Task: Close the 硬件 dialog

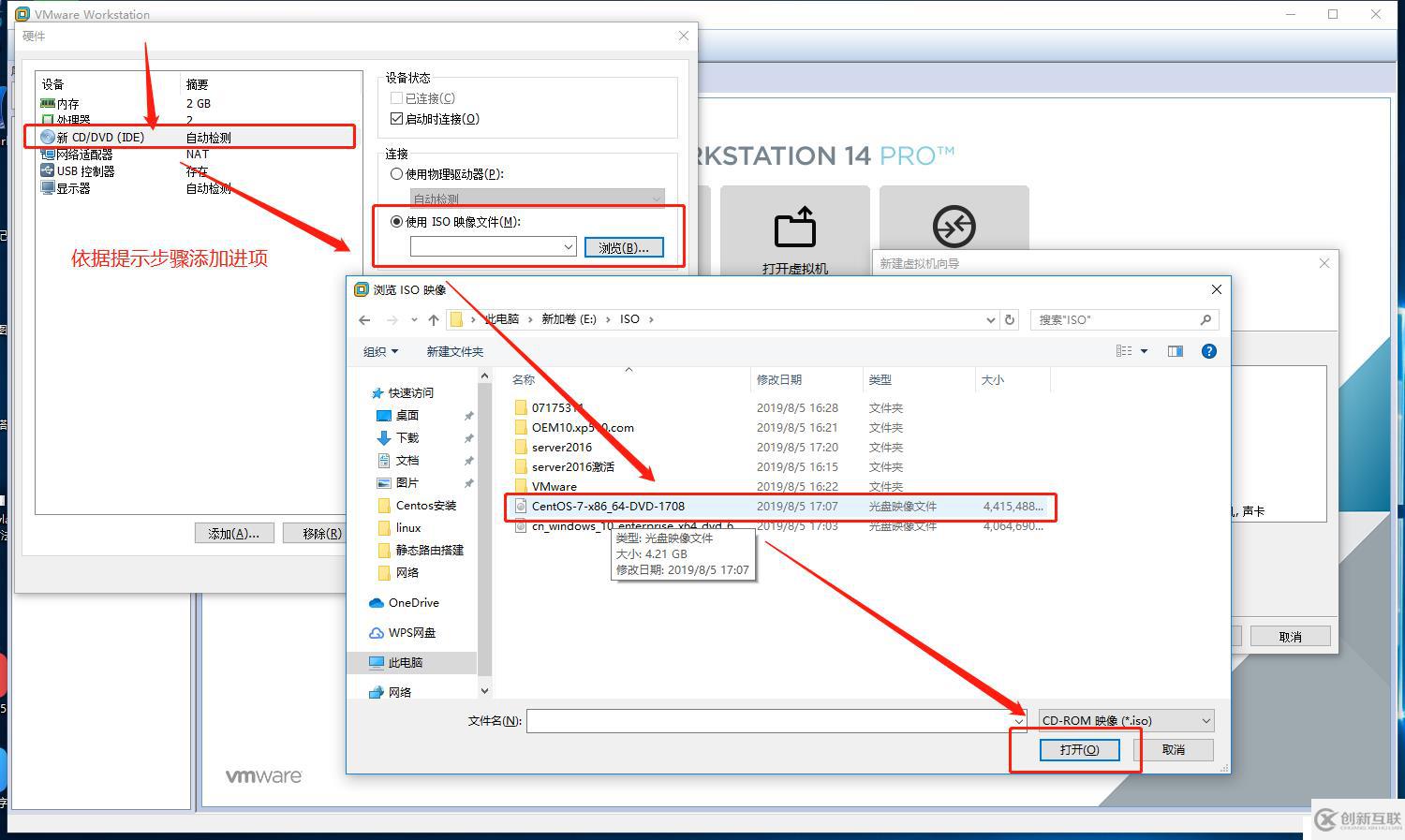Action: pyautogui.click(x=684, y=36)
